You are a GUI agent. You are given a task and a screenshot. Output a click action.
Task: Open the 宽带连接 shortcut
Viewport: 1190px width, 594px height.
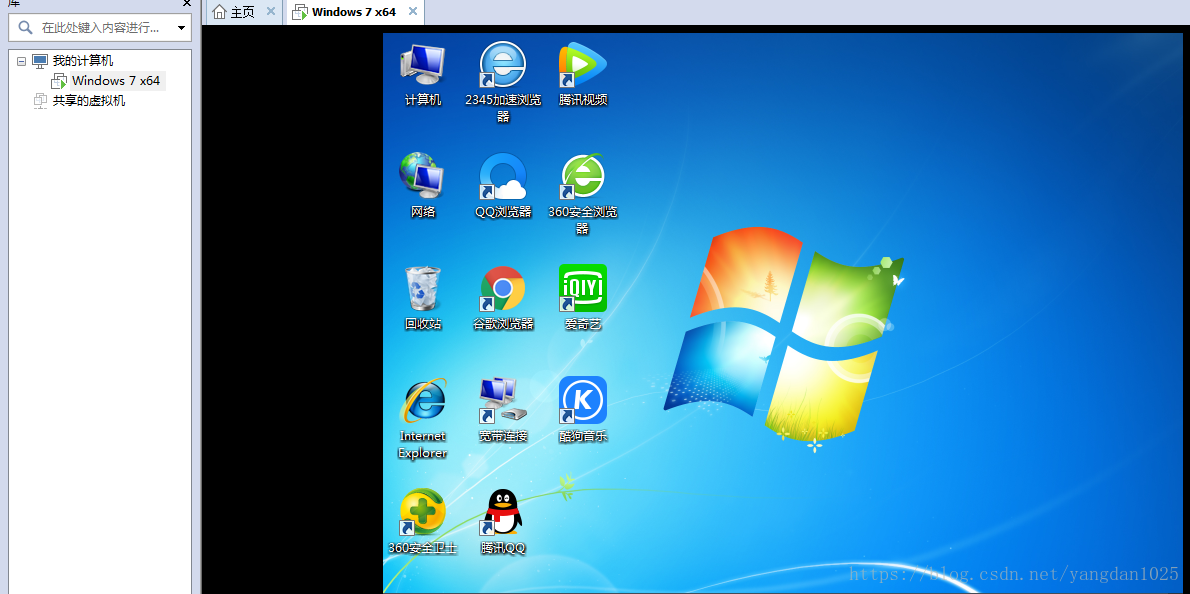click(503, 410)
